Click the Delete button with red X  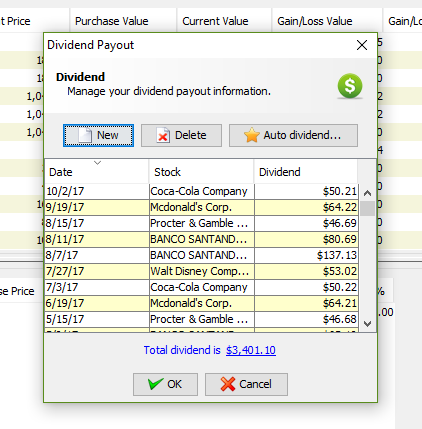point(181,135)
